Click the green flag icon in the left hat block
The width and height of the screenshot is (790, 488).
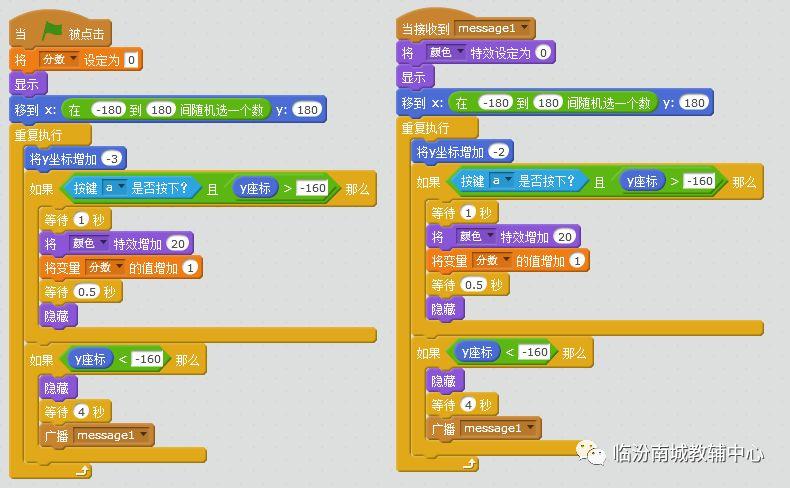[52, 32]
